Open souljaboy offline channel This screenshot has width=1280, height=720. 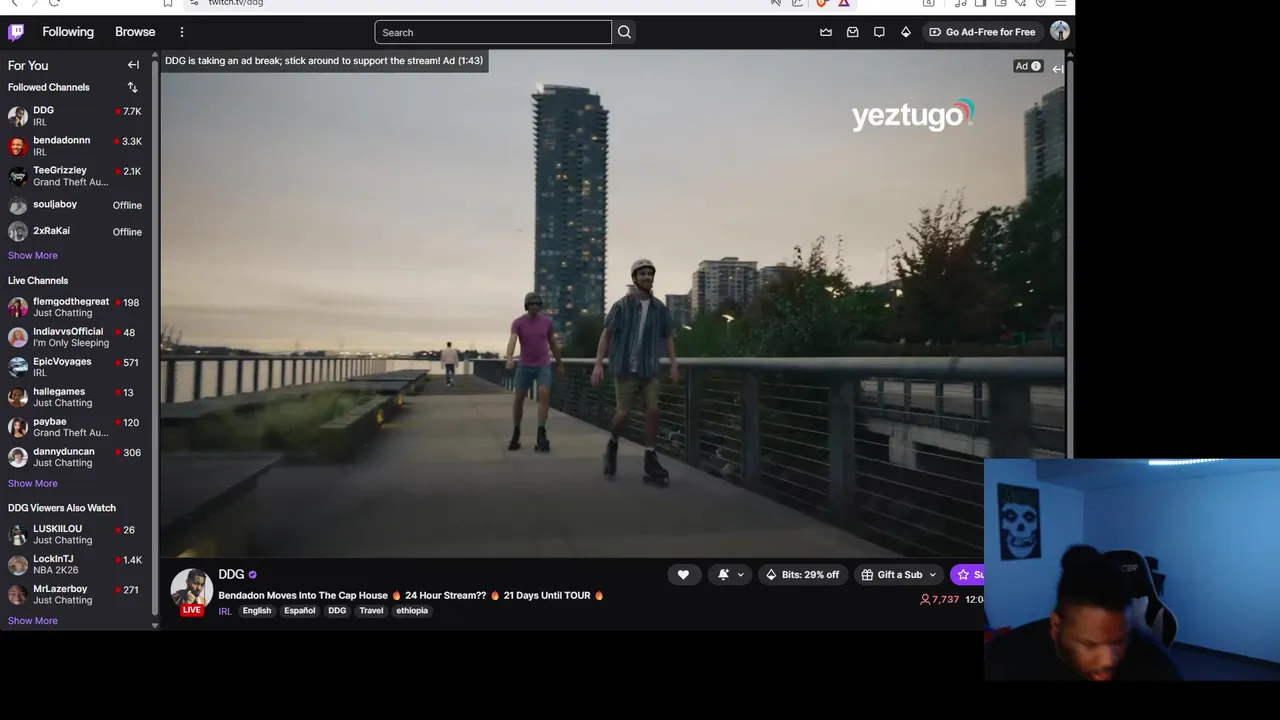pos(75,205)
